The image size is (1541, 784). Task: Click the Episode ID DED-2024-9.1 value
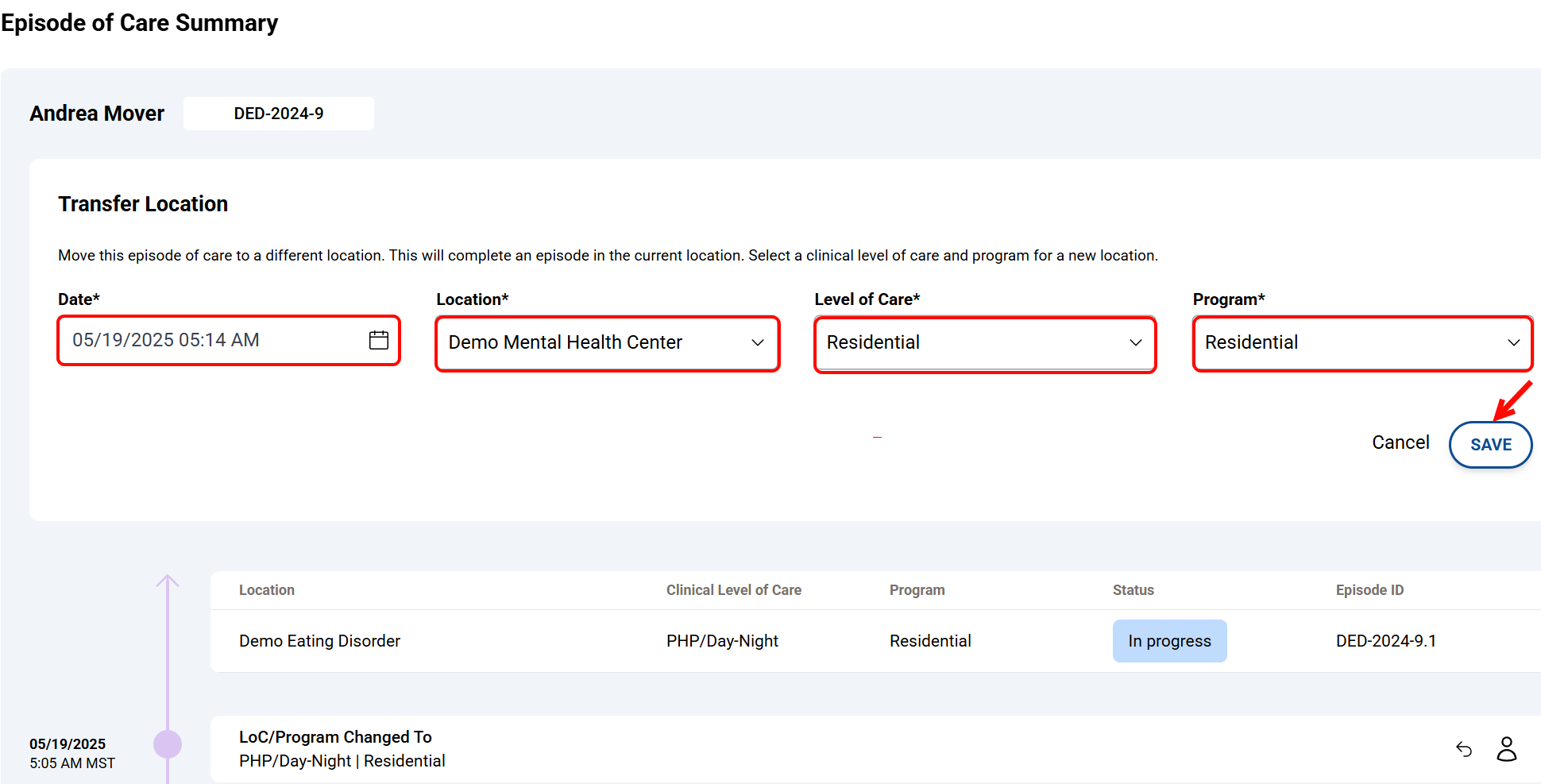(1385, 641)
